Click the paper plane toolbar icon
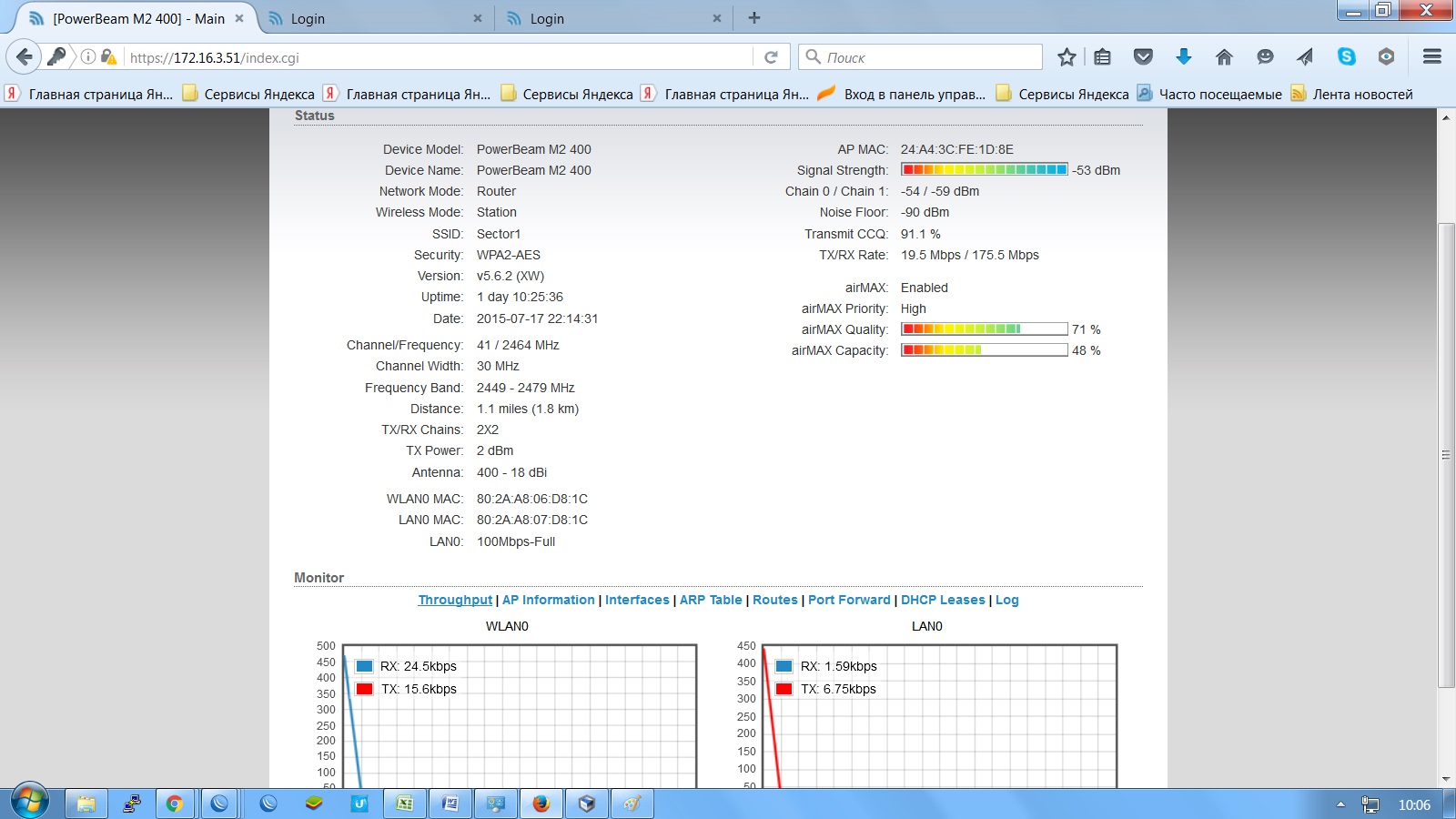Viewport: 1456px width, 819px height. pyautogui.click(x=1305, y=57)
